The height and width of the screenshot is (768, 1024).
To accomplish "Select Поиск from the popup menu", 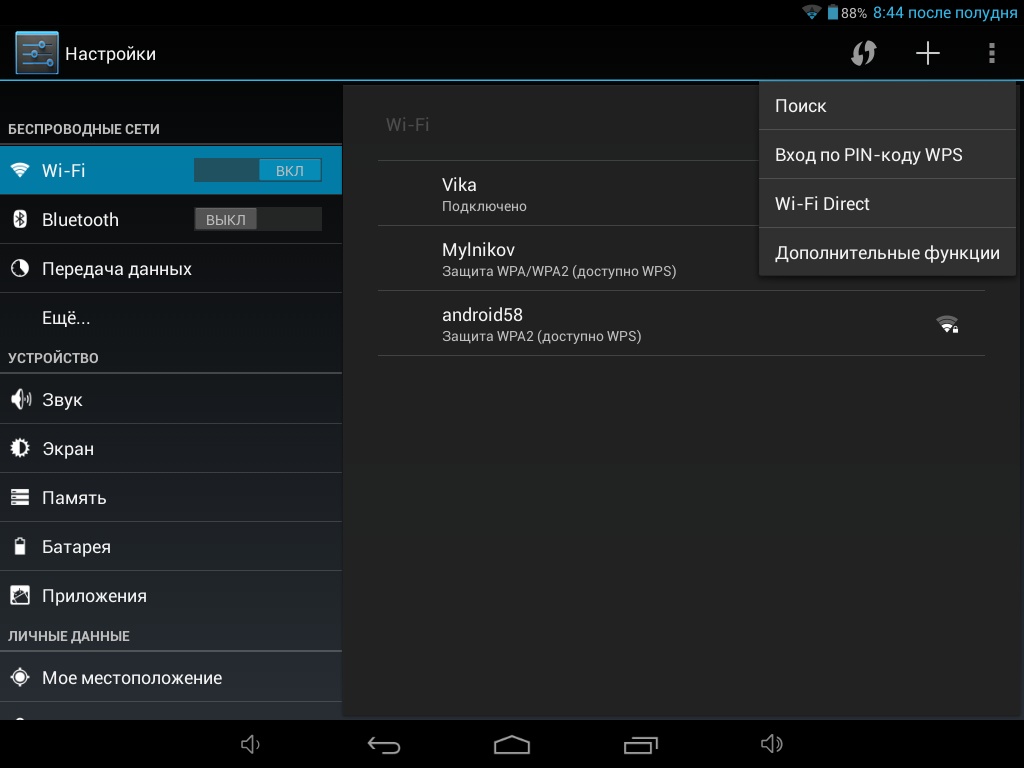I will click(x=887, y=106).
